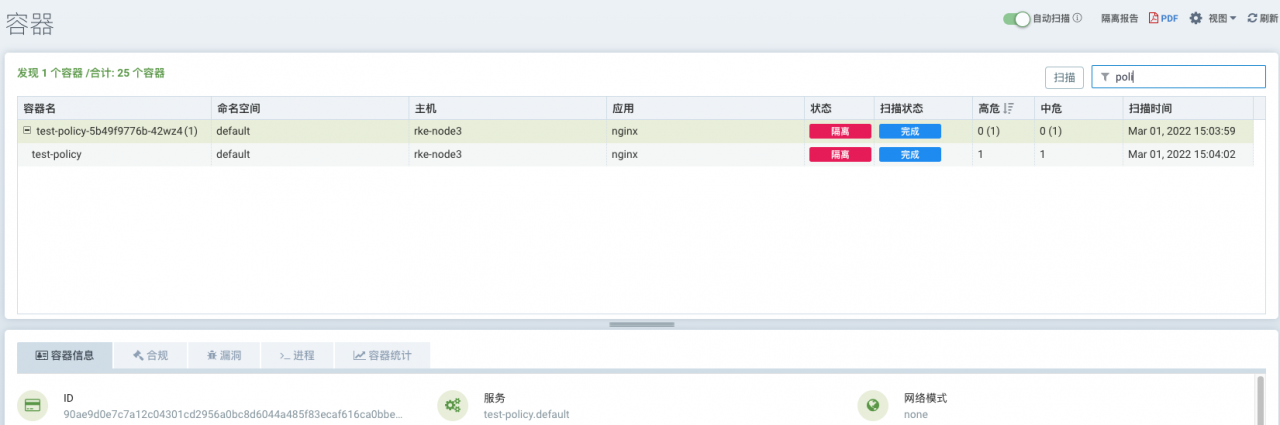
Task: Click the ID card icon
Action: (33, 405)
